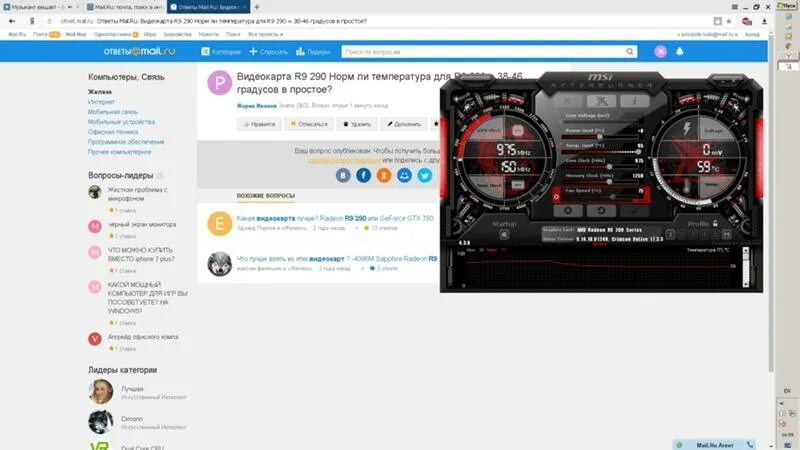Click the Пуск start button

(787, 5)
